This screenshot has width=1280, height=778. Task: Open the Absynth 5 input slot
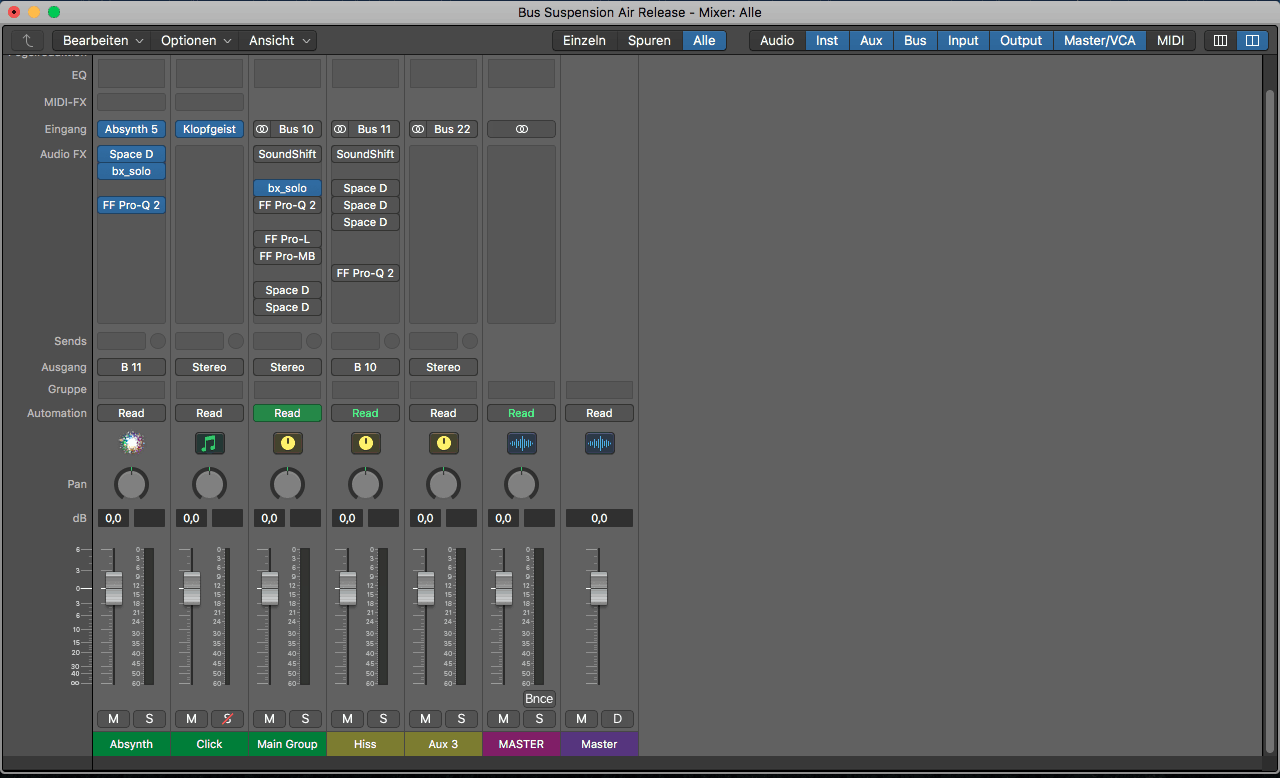(x=131, y=128)
